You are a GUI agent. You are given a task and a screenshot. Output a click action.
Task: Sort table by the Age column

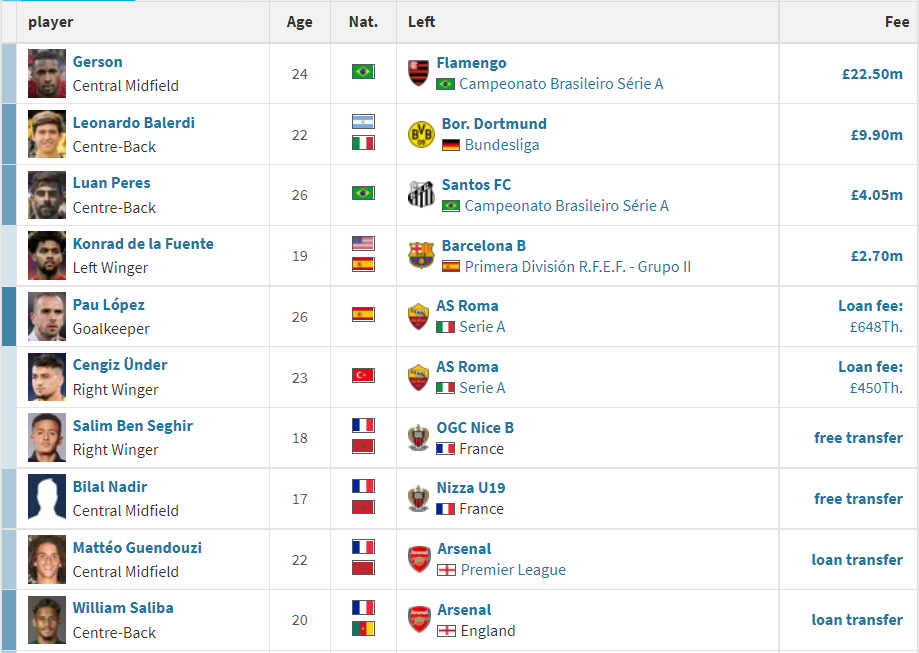(299, 22)
